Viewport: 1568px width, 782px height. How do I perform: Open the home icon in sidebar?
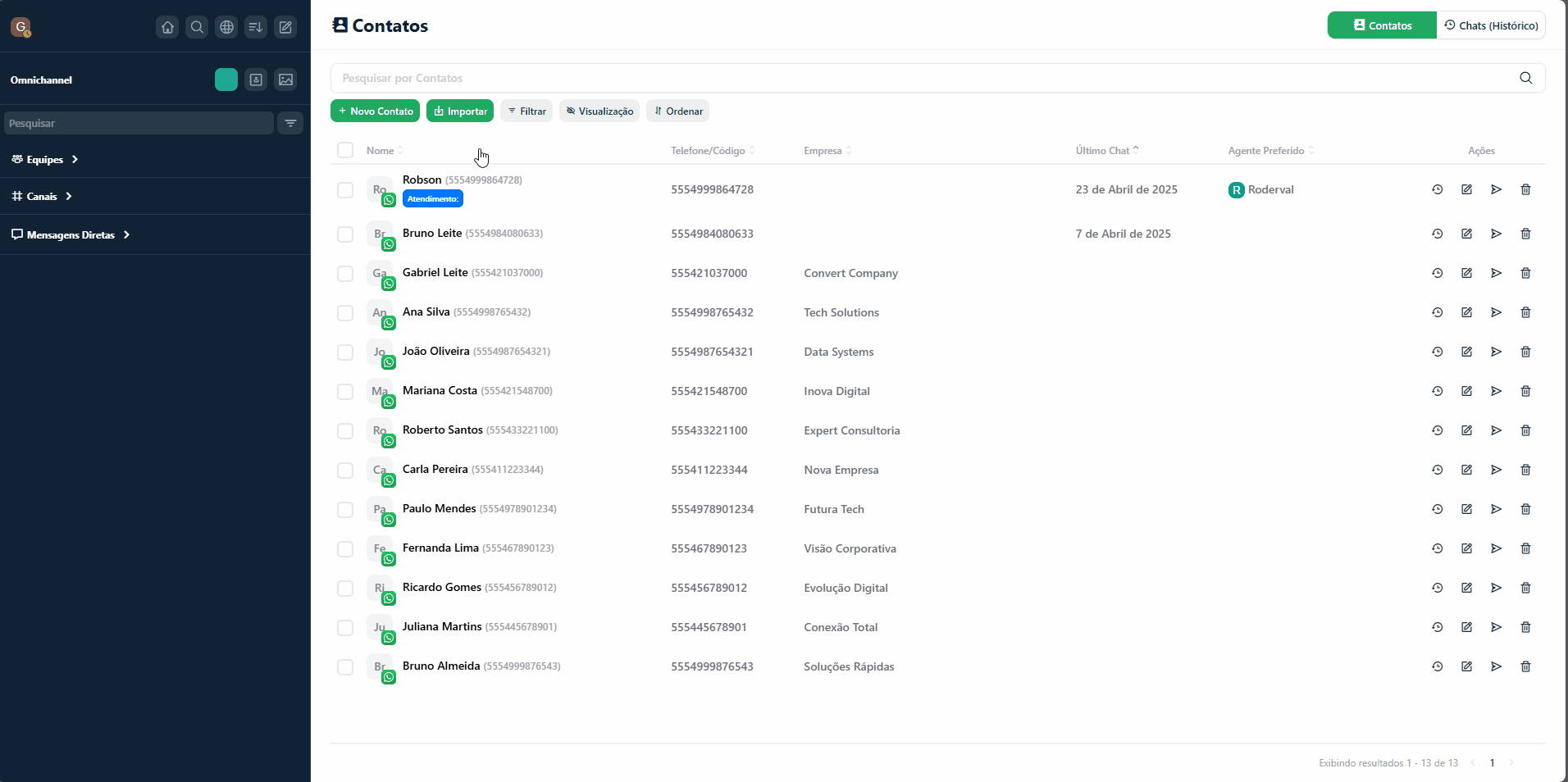click(x=167, y=27)
